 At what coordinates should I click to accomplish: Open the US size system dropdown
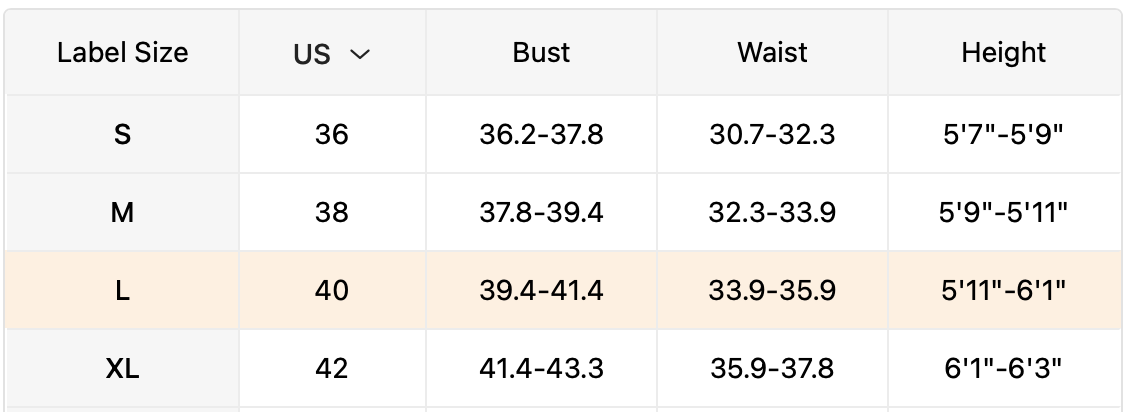tap(331, 54)
